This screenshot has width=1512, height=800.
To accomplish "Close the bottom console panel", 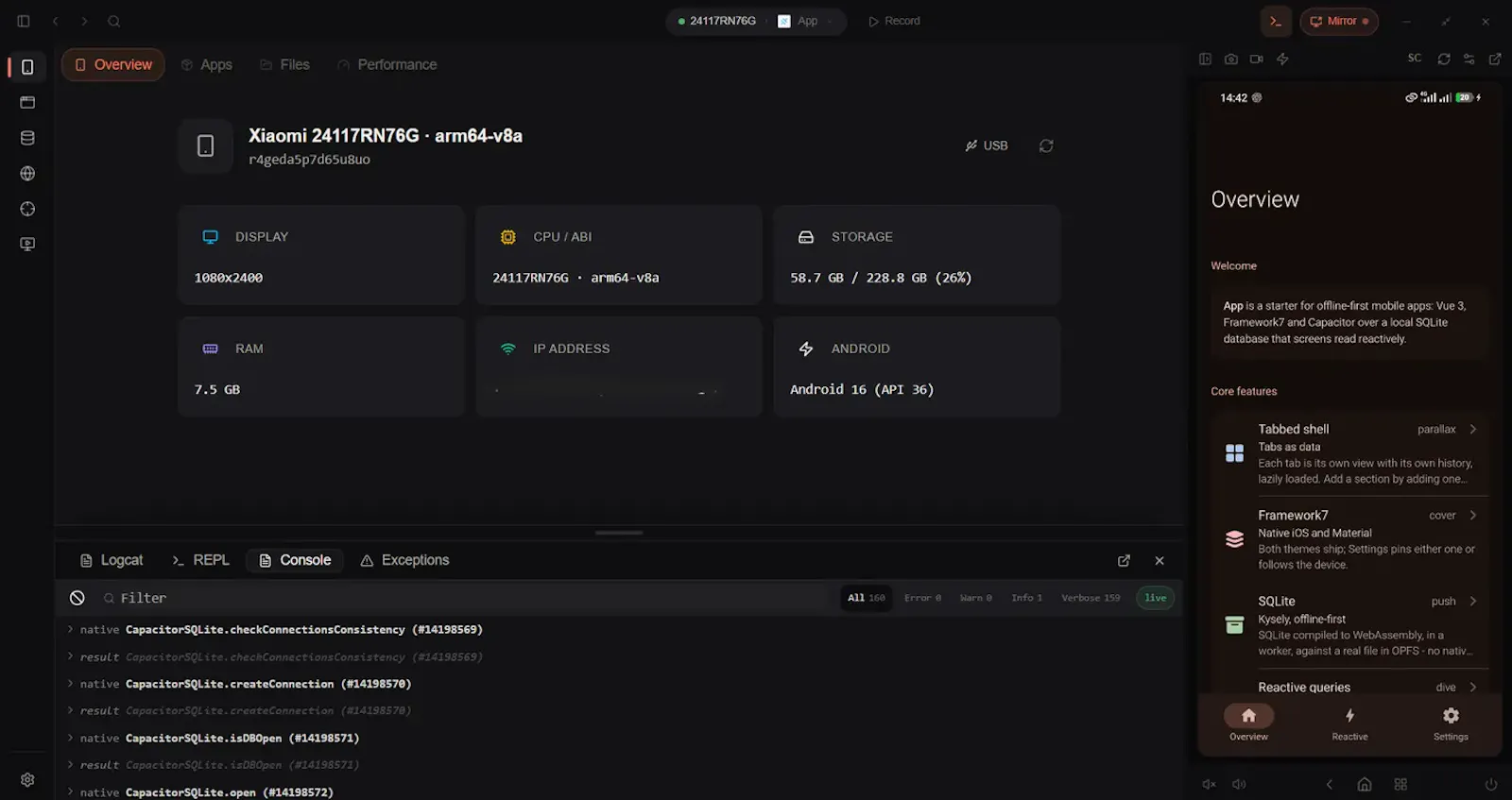I will point(1160,560).
